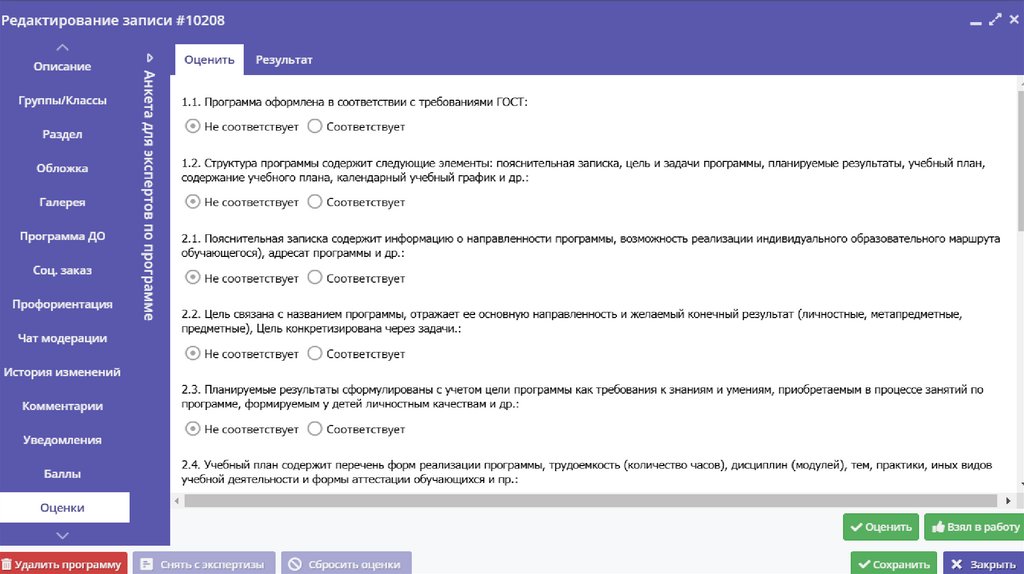Open the Уведомления section

pos(63,440)
